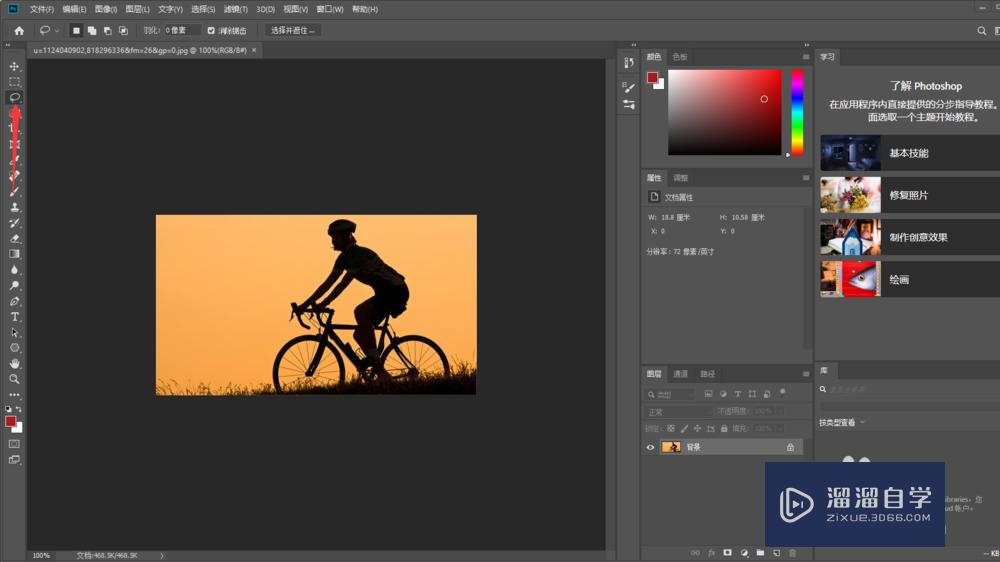This screenshot has height=562, width=1000.
Task: Hide the 背景 layer with eye icon
Action: tap(650, 447)
